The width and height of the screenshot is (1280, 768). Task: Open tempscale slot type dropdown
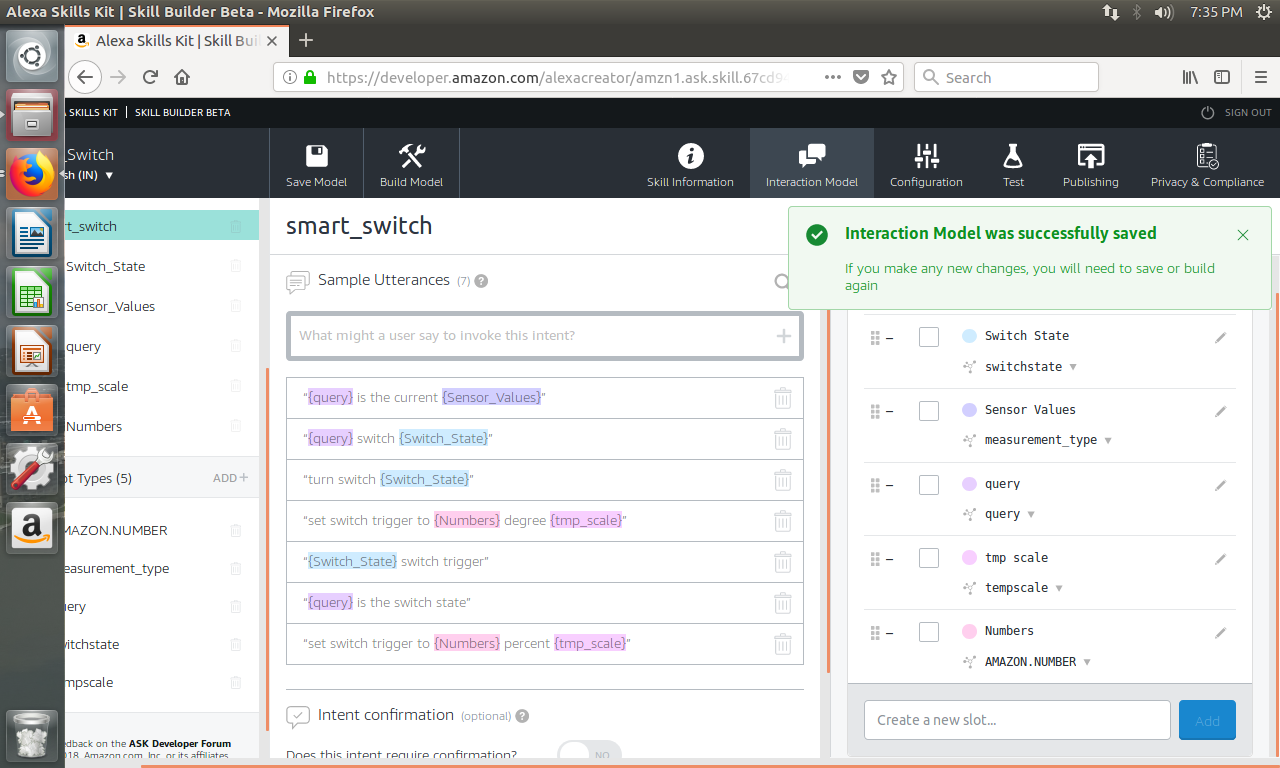[x=1059, y=588]
